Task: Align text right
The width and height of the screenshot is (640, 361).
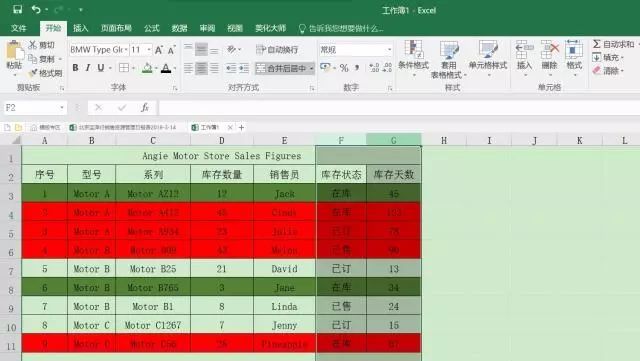Action: (214, 68)
